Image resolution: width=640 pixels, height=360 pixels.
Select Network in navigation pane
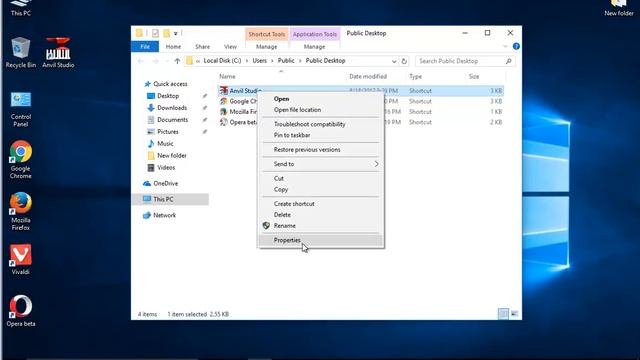click(x=164, y=215)
